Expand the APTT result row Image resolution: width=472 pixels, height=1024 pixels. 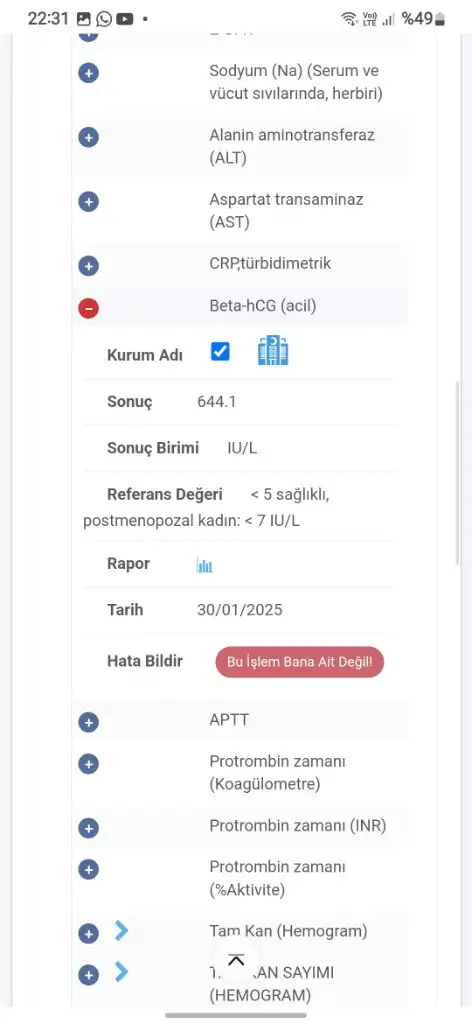[x=88, y=722]
